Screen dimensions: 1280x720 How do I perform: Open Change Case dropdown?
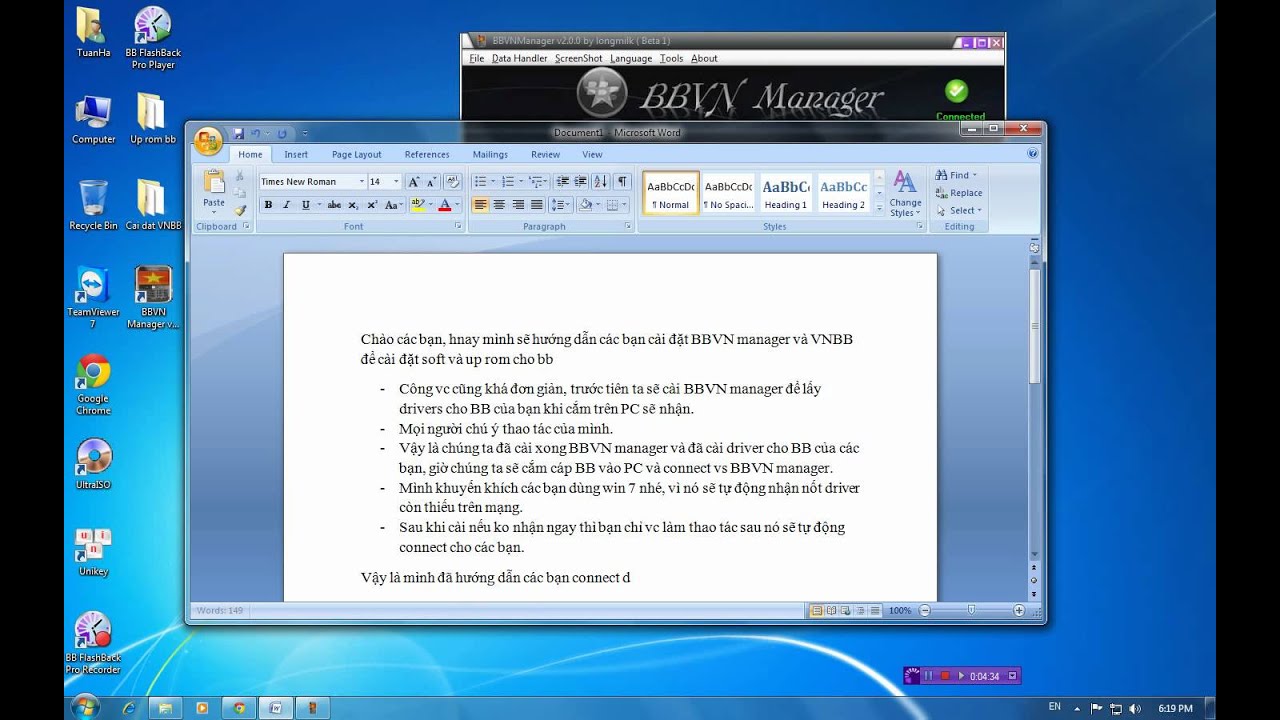(393, 205)
